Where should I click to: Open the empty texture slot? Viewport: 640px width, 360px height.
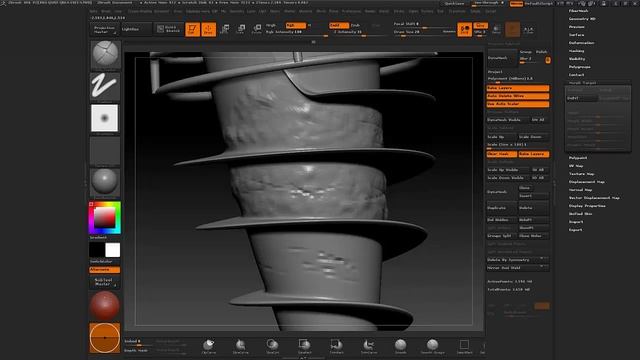[x=105, y=151]
